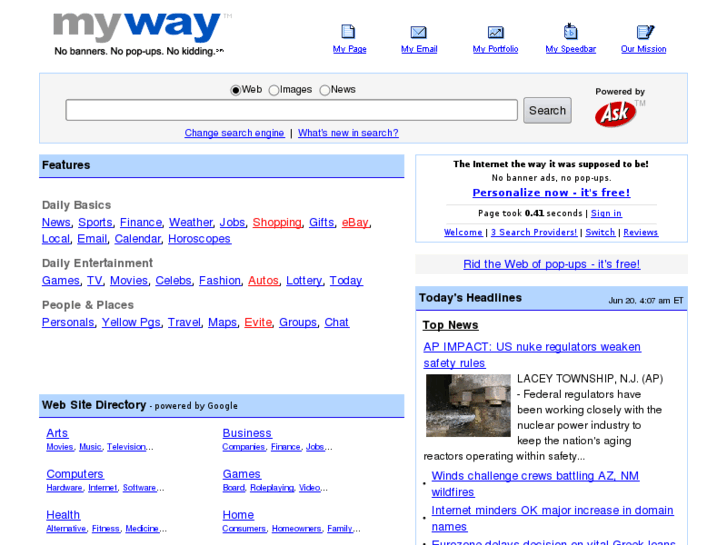Open the Business directory category

coord(247,433)
